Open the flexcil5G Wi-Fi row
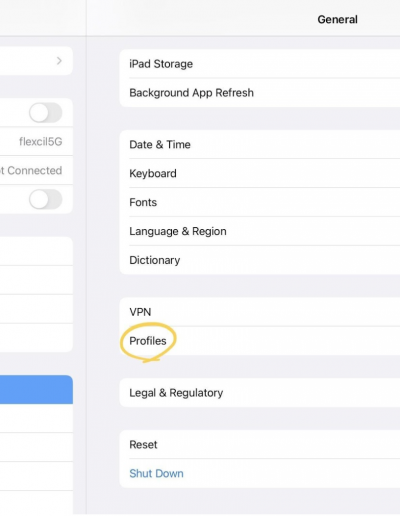 point(36,141)
